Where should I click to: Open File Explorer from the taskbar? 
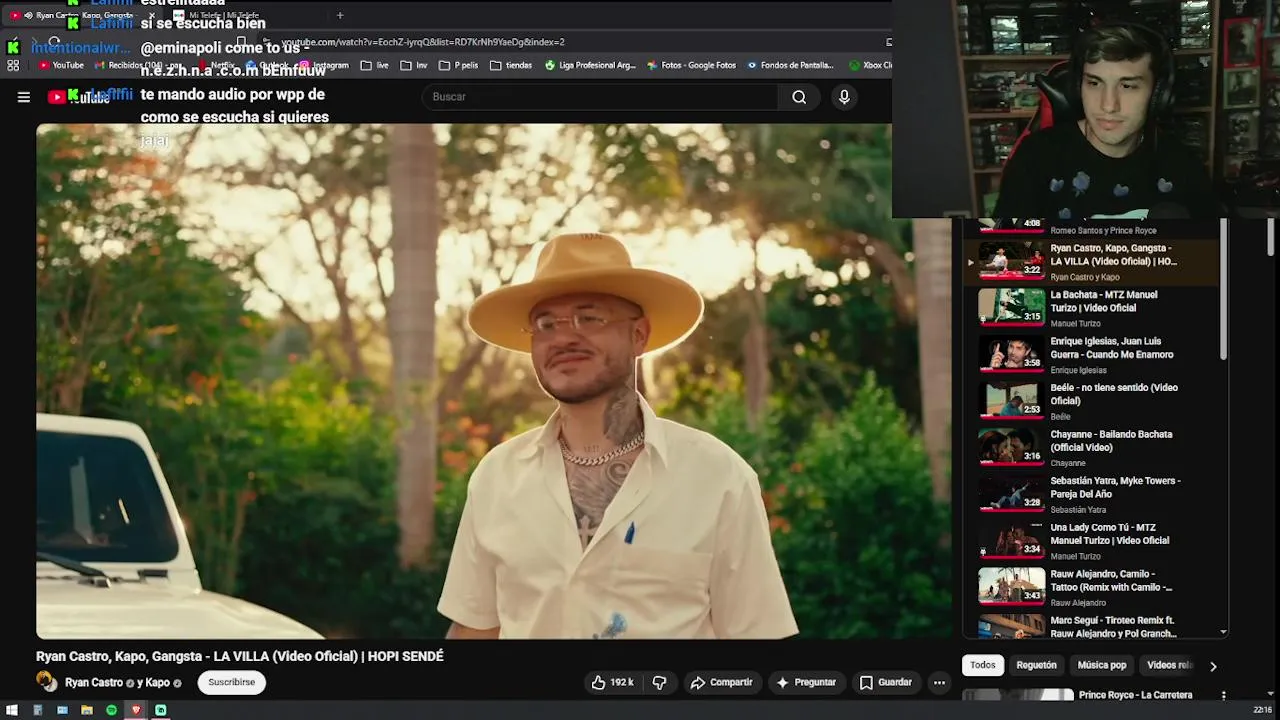86,710
